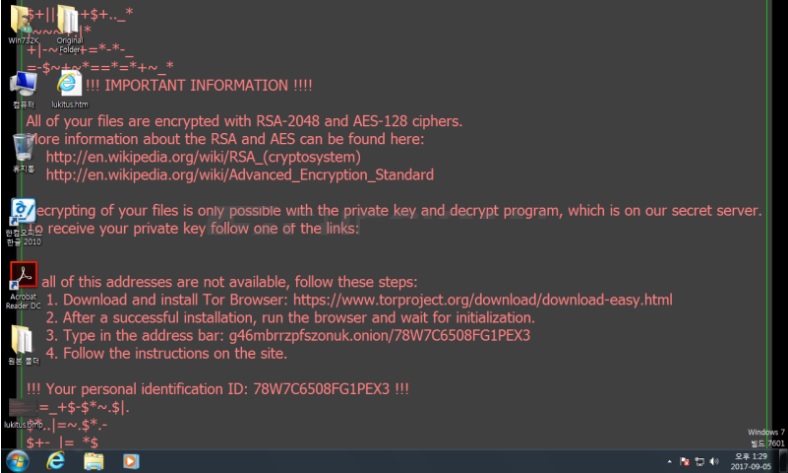Select the Computer desktop icon
The width and height of the screenshot is (788, 473).
[x=23, y=89]
